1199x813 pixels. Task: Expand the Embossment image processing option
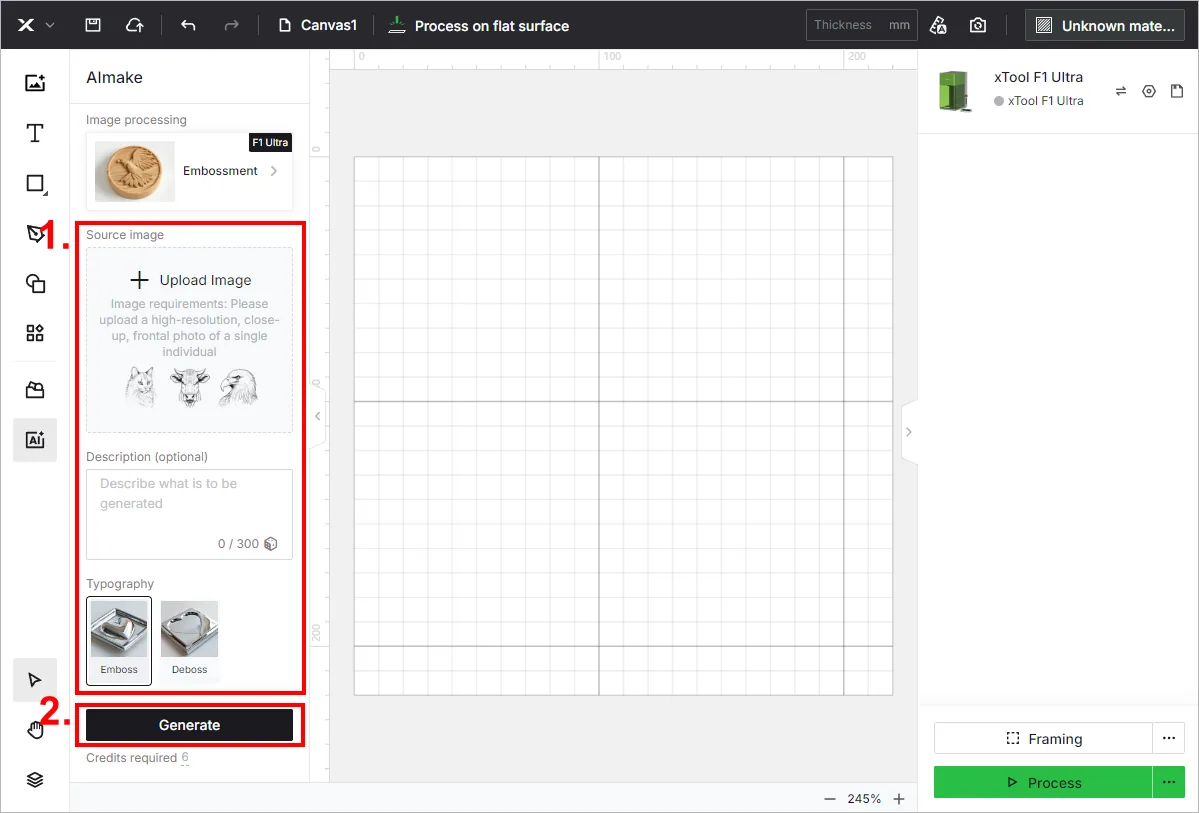(189, 171)
